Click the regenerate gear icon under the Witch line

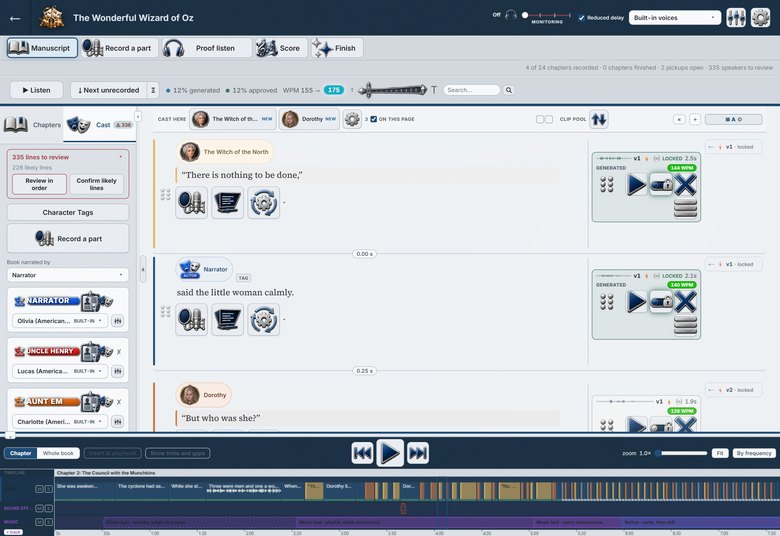264,203
